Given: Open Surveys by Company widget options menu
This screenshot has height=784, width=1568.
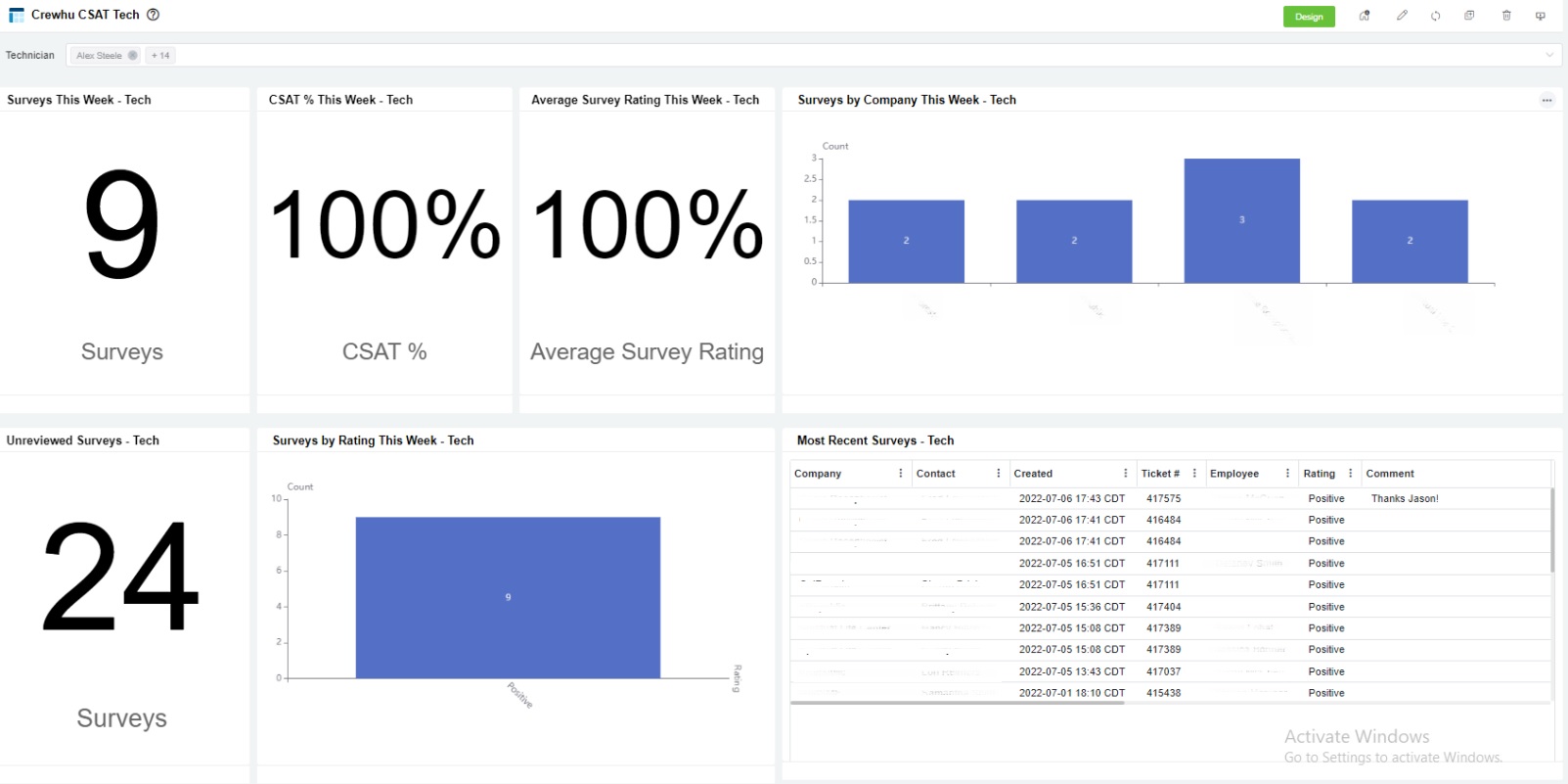Looking at the screenshot, I should coord(1546,100).
